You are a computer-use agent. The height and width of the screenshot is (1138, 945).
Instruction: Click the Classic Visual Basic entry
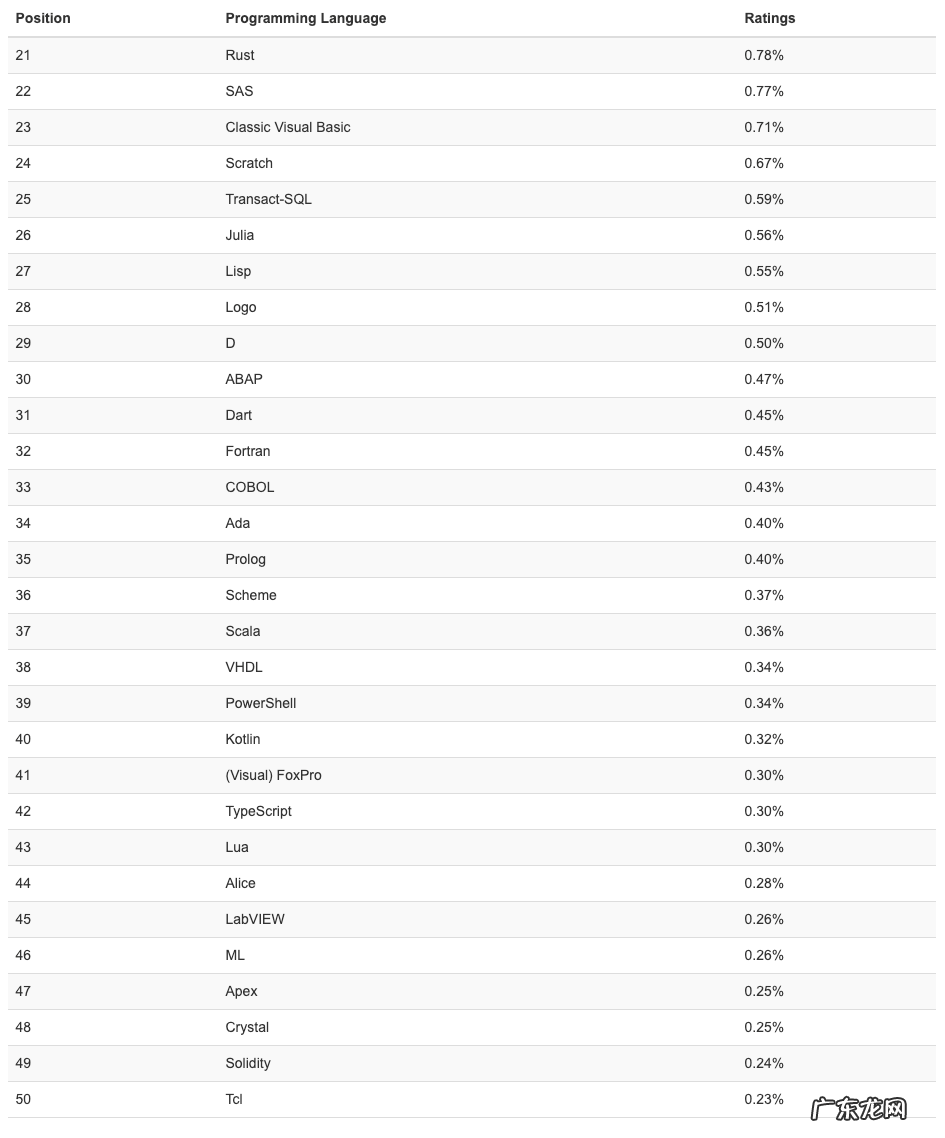pos(288,127)
